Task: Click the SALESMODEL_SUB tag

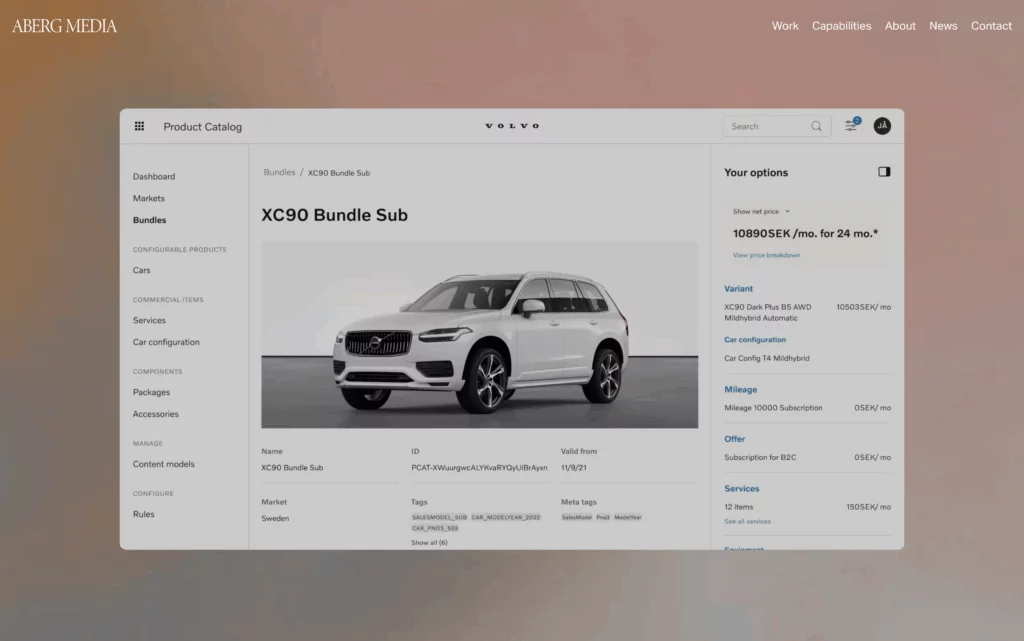Action: tap(439, 517)
